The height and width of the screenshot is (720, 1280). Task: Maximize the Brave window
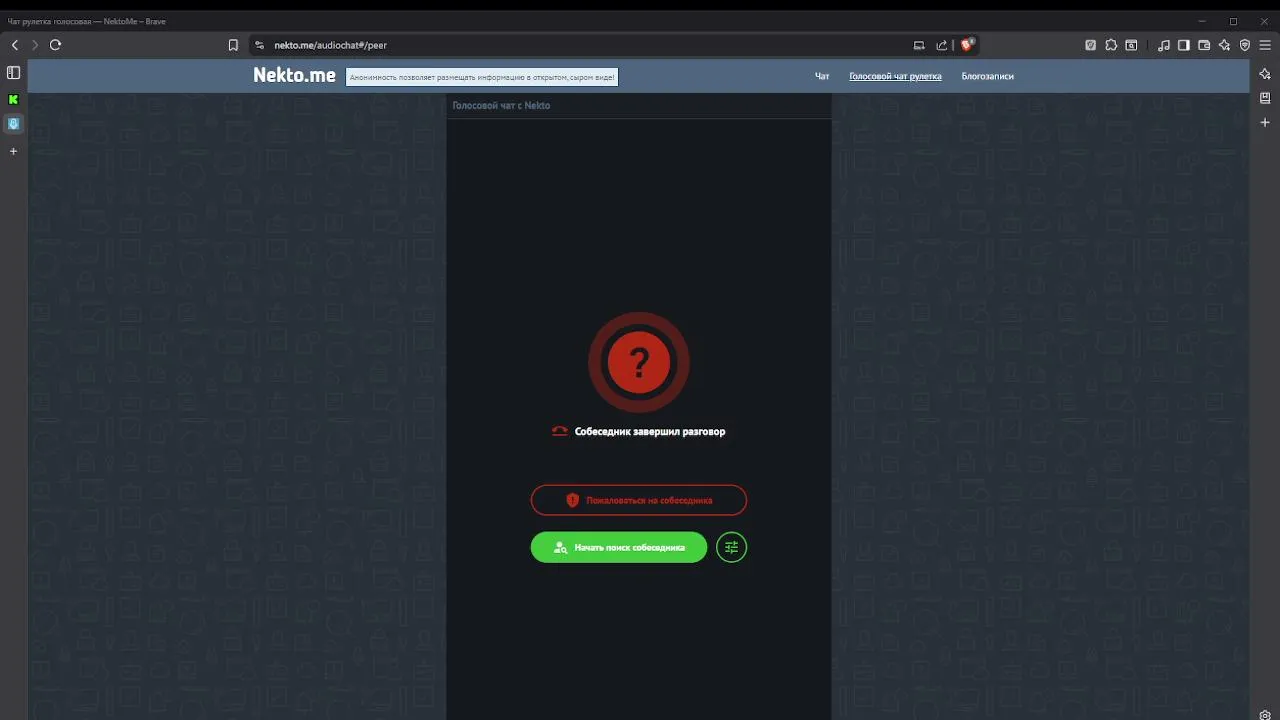1233,21
